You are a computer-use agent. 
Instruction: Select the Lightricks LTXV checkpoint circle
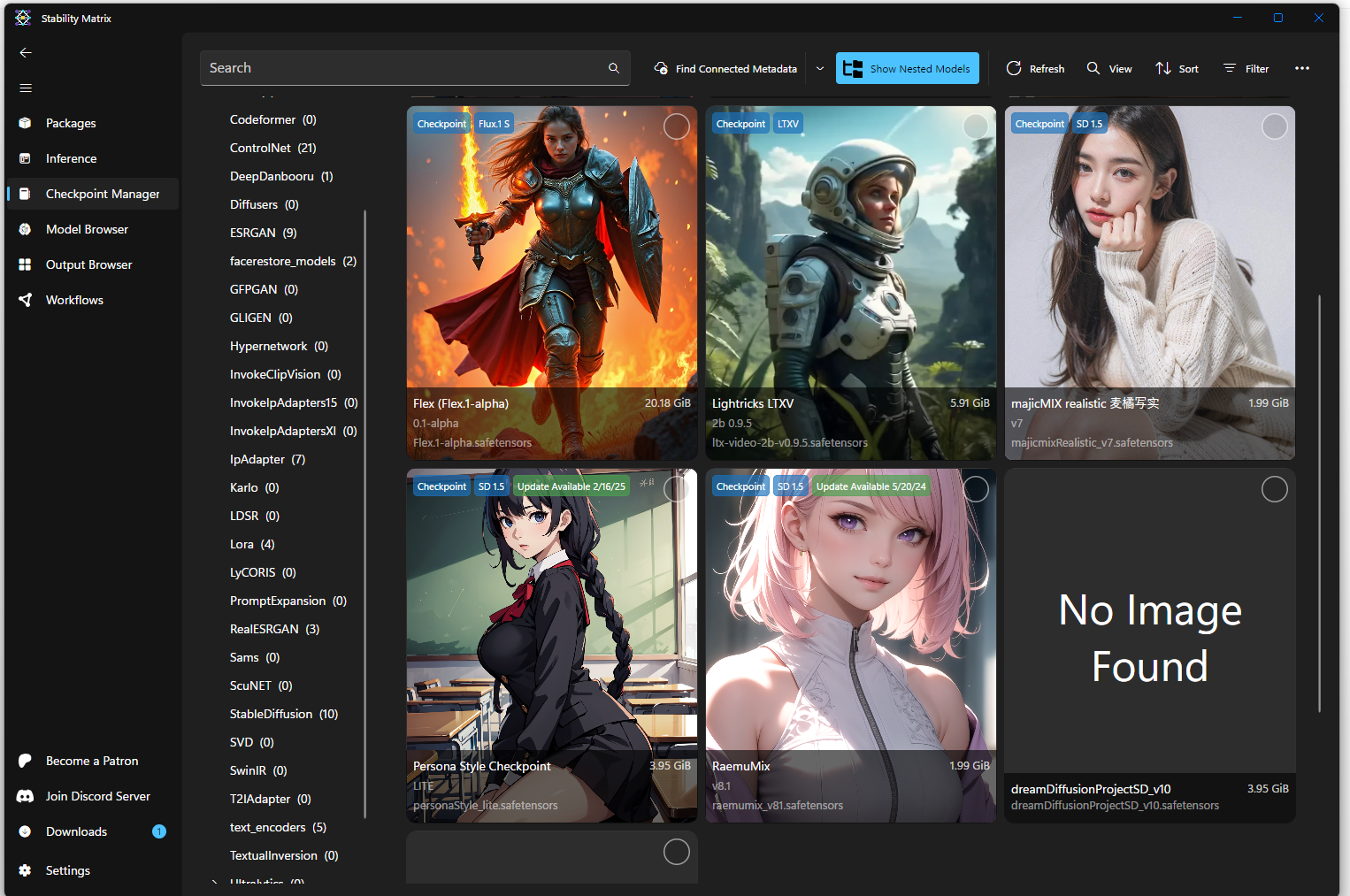pos(976,126)
